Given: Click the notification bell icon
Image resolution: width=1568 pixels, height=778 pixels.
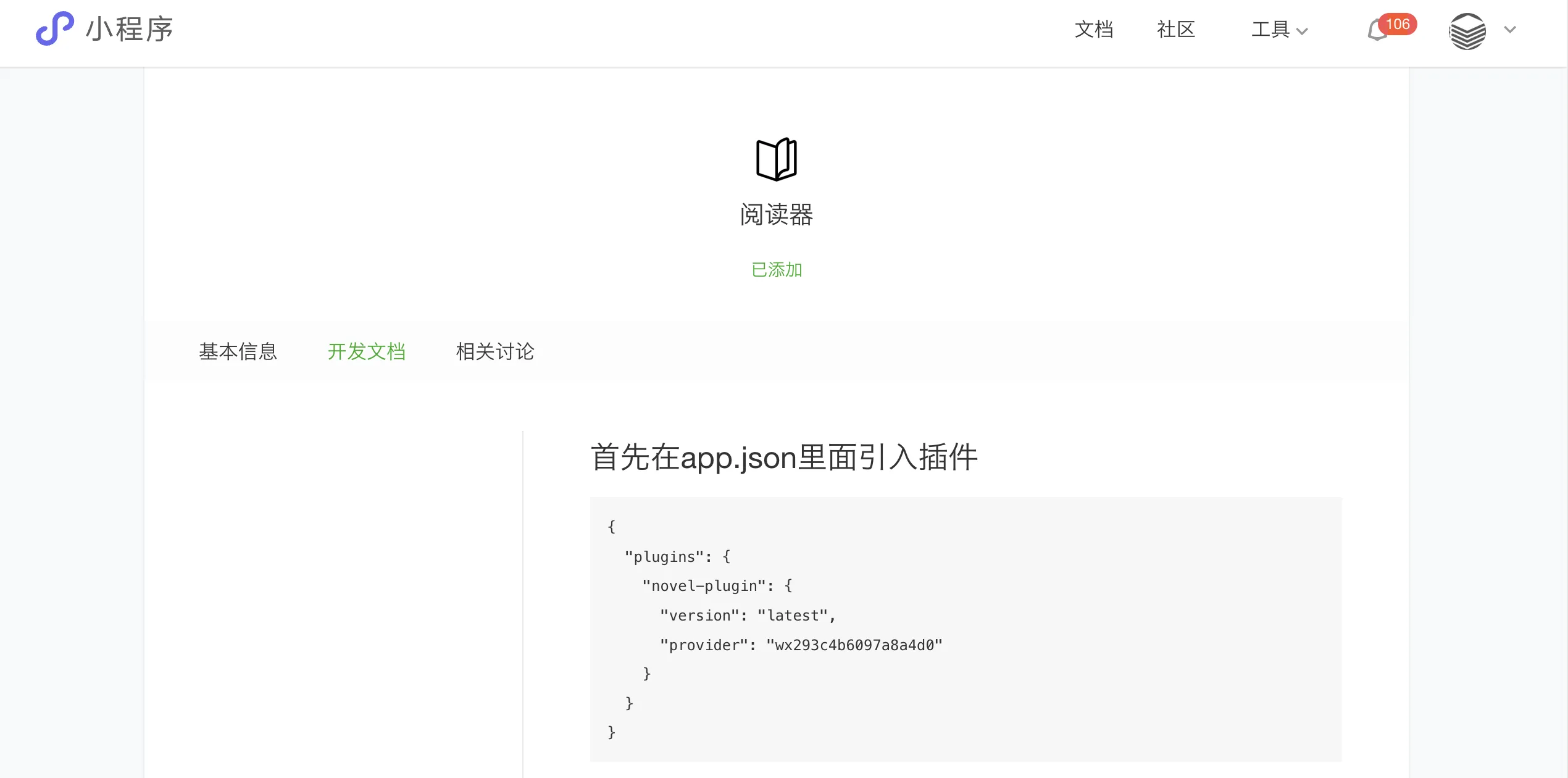Looking at the screenshot, I should tap(1377, 29).
